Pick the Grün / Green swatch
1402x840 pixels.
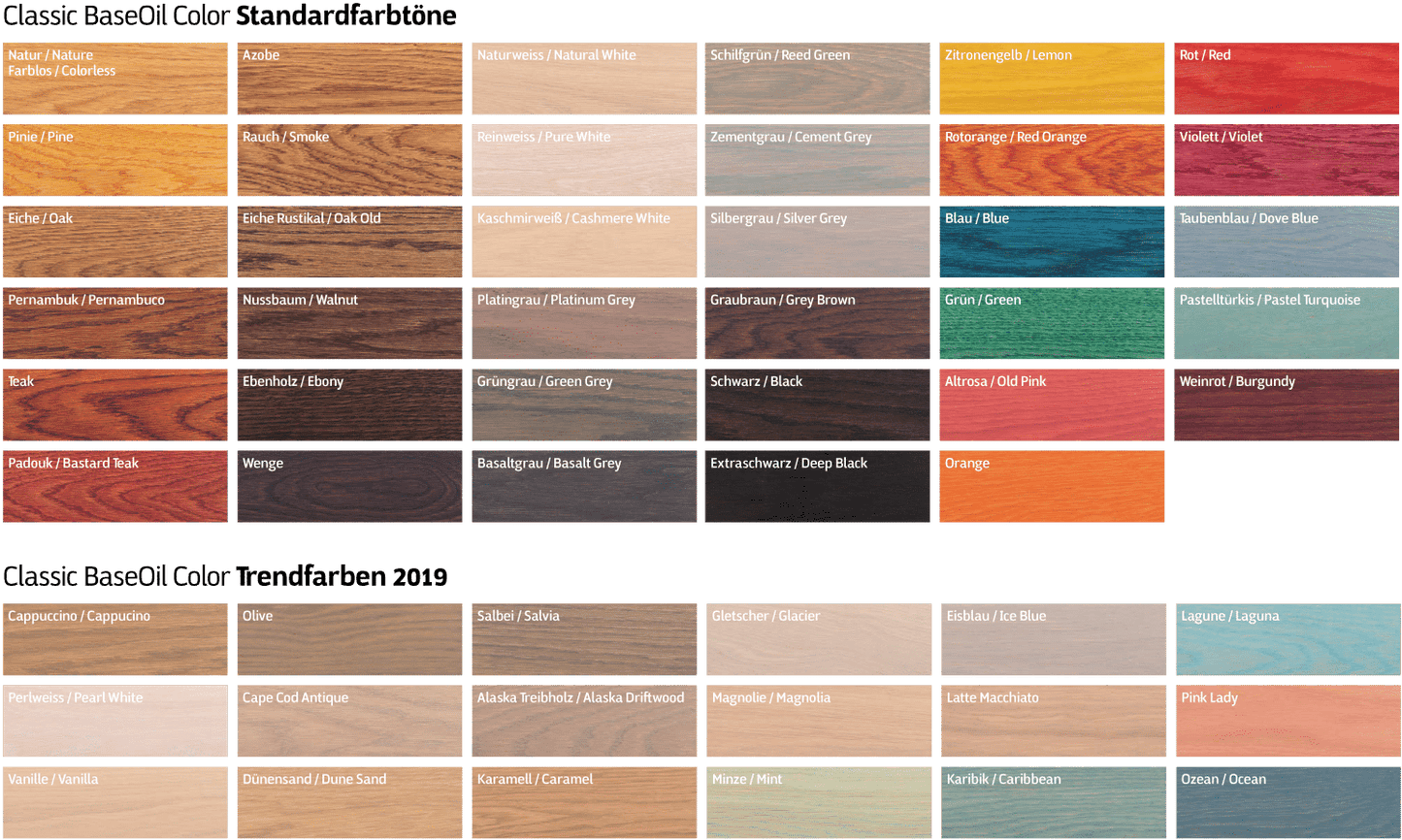[1052, 324]
